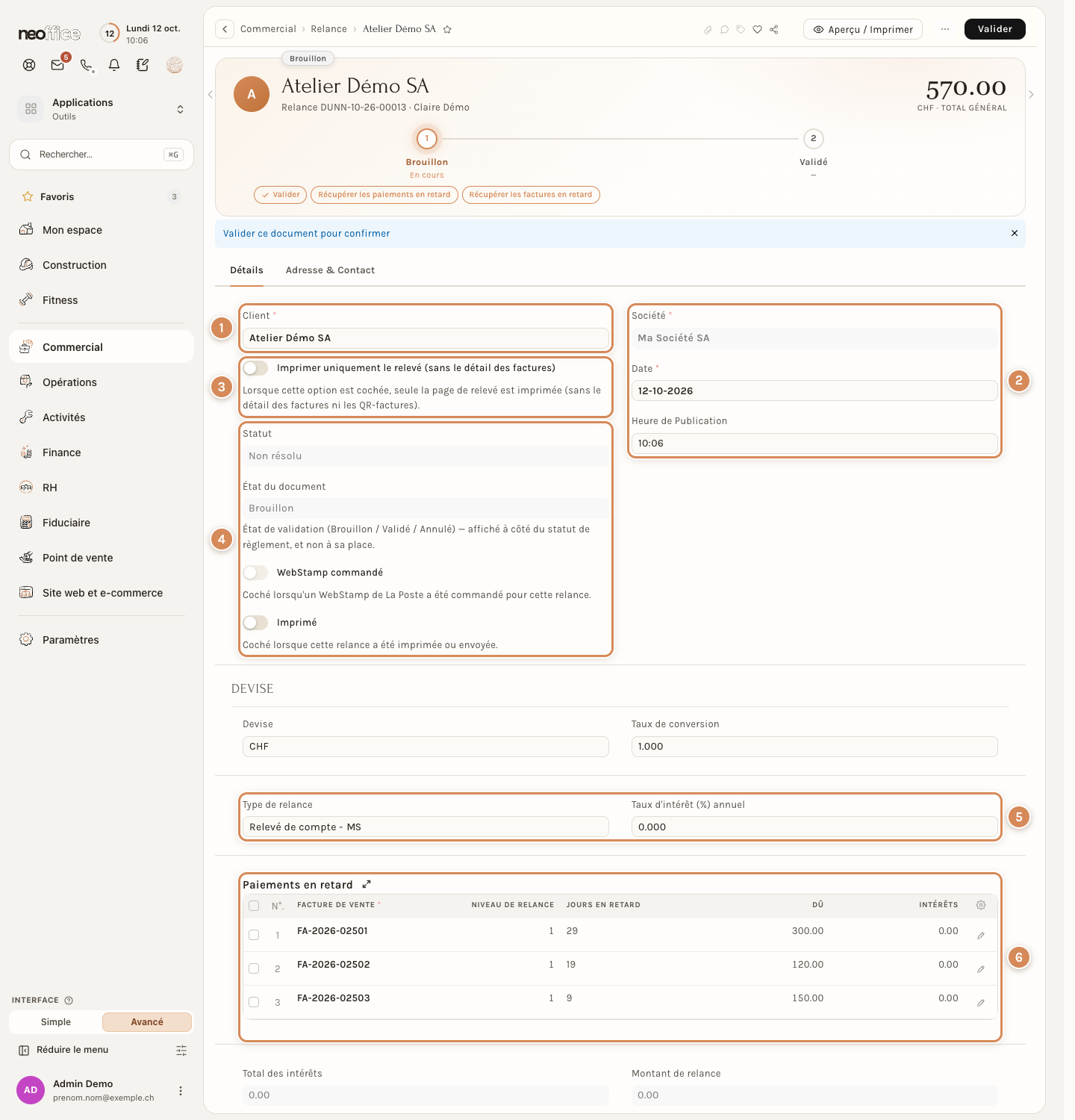1075x1120 pixels.
Task: Add Atelier Démo SA to favorites star
Action: point(447,30)
